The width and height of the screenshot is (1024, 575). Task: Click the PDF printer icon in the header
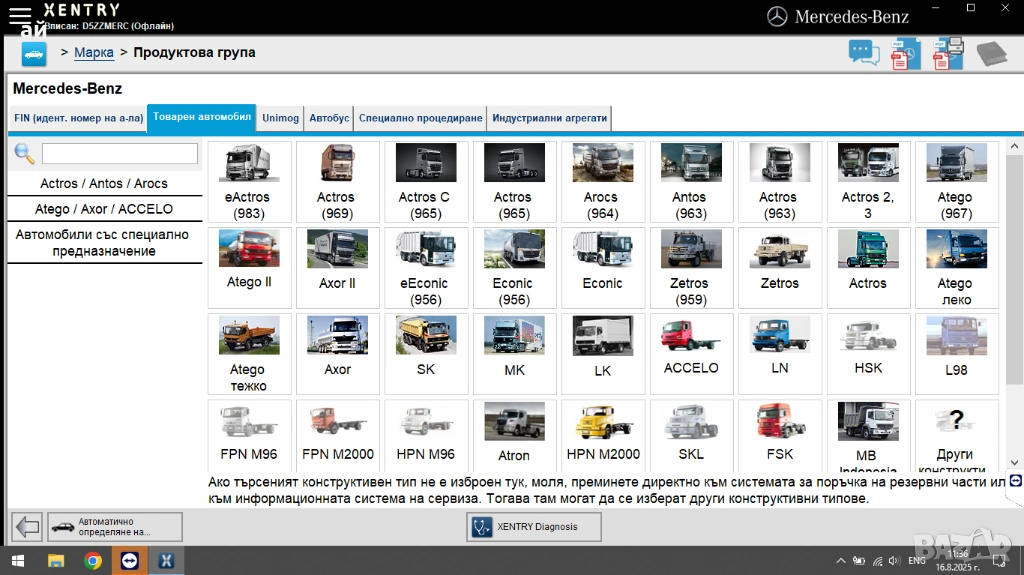coord(947,53)
